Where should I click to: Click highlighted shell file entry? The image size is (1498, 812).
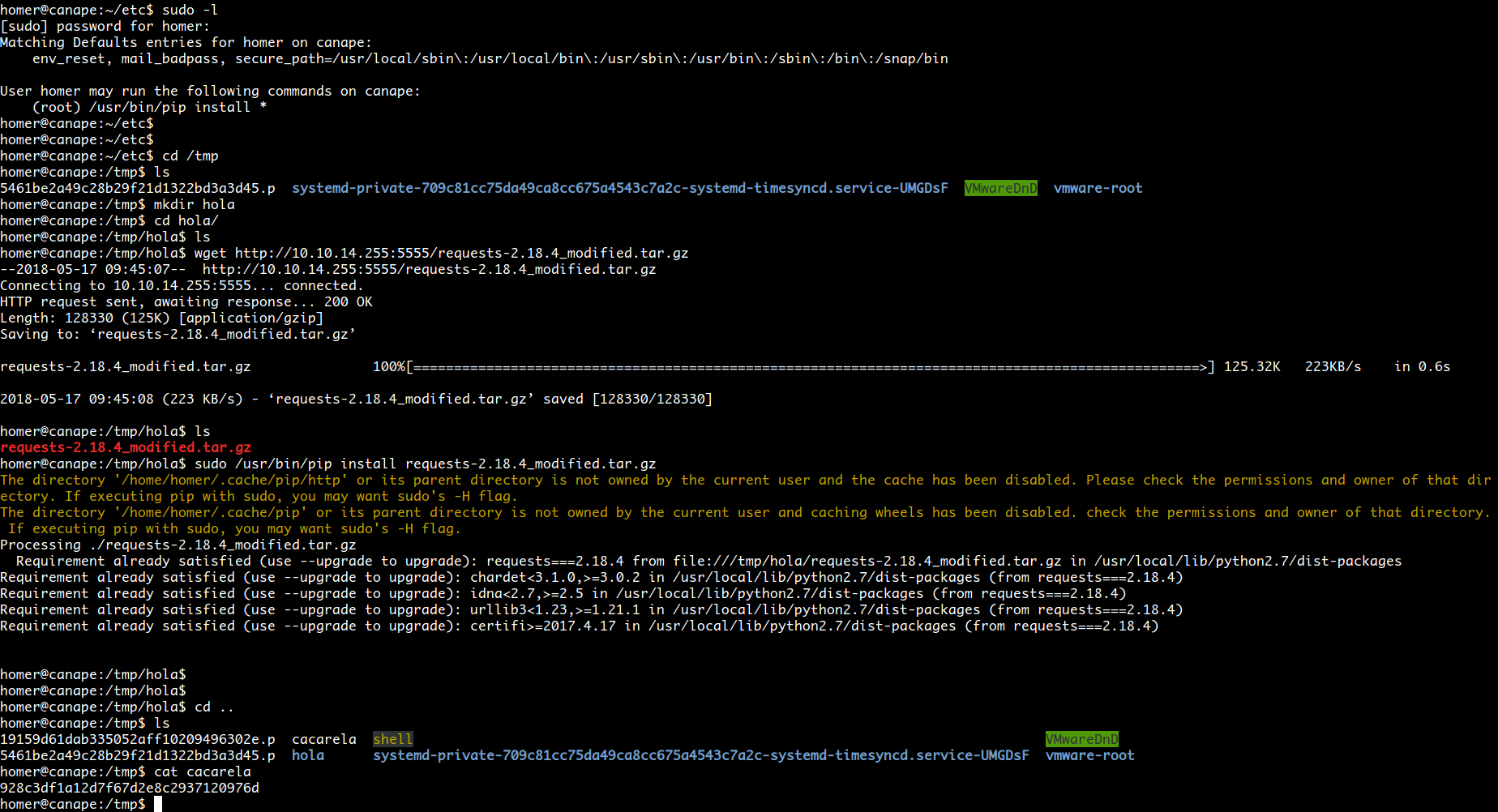point(393,739)
